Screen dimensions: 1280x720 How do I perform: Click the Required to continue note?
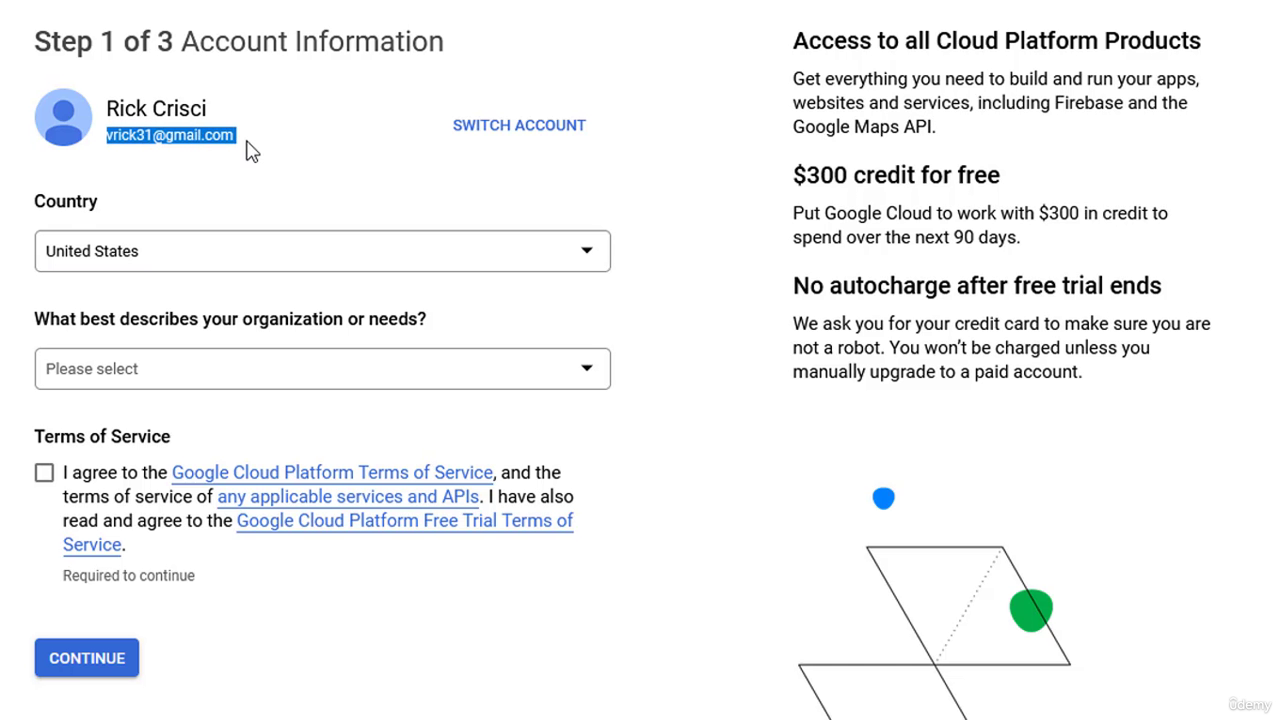(x=129, y=576)
